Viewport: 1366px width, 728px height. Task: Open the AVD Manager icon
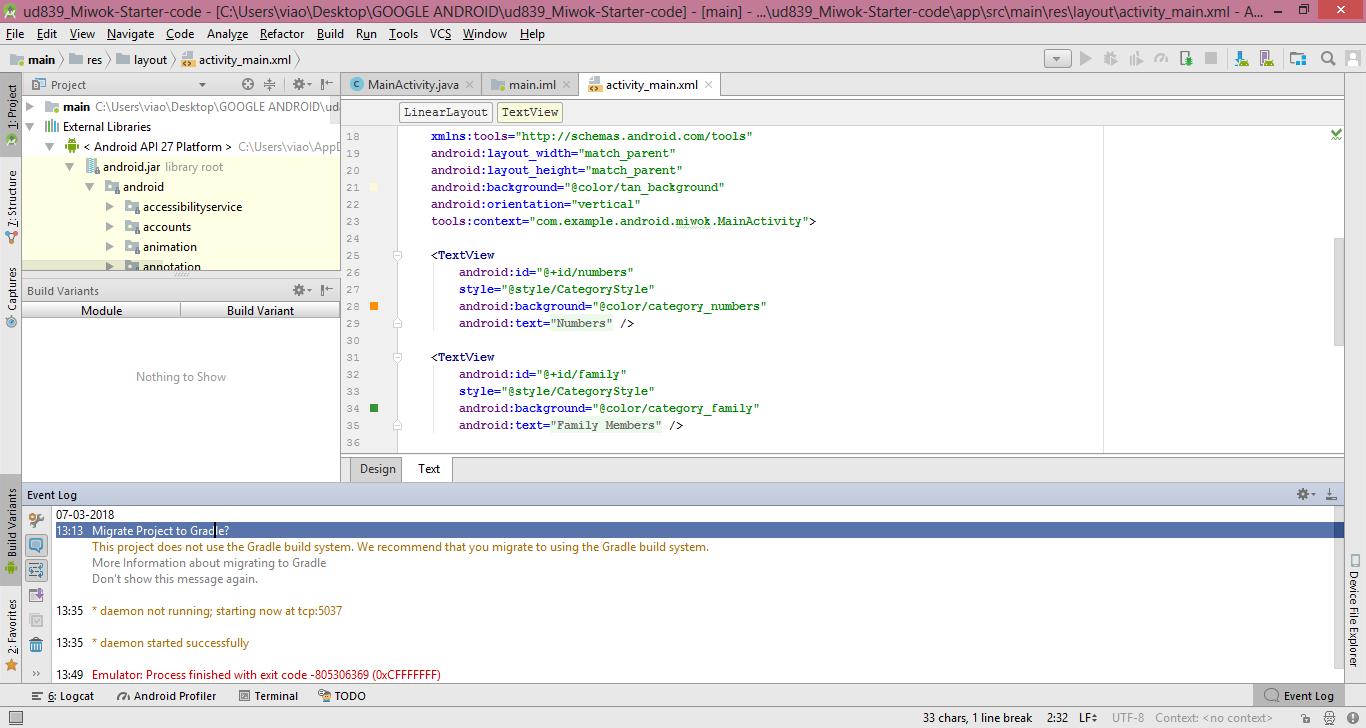[1267, 58]
